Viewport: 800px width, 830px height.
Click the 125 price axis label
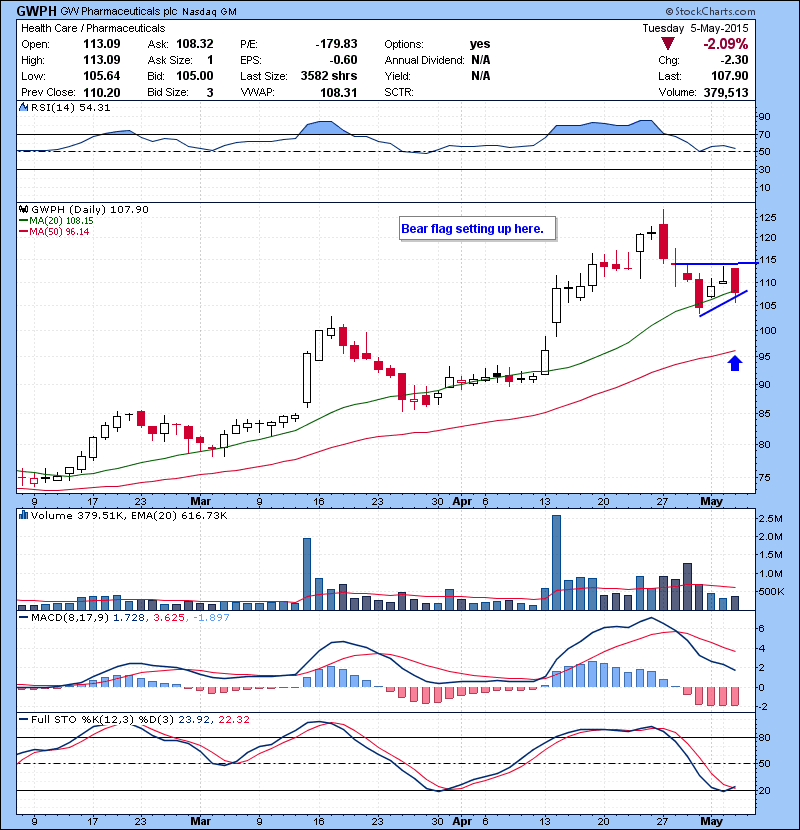click(x=767, y=218)
